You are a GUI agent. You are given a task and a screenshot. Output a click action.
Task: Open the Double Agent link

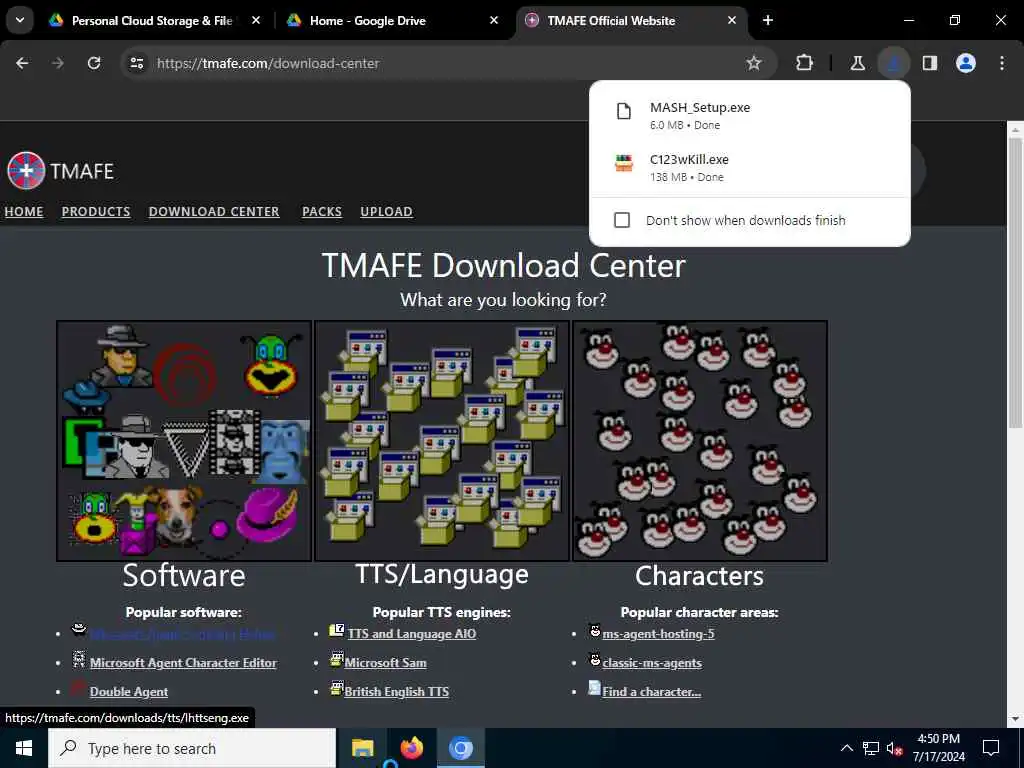tap(129, 692)
